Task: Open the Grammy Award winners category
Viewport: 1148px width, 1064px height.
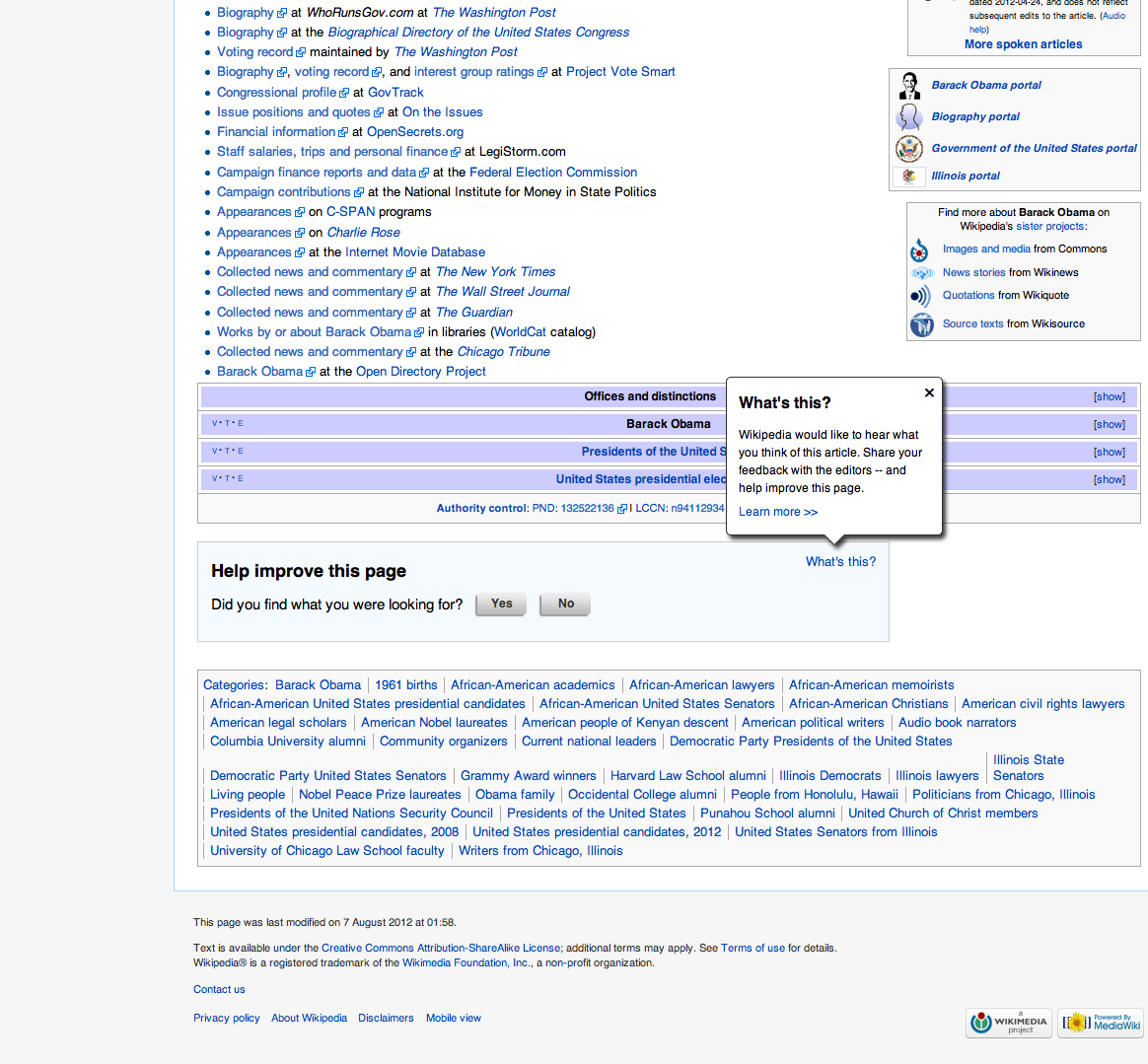Action: click(528, 776)
